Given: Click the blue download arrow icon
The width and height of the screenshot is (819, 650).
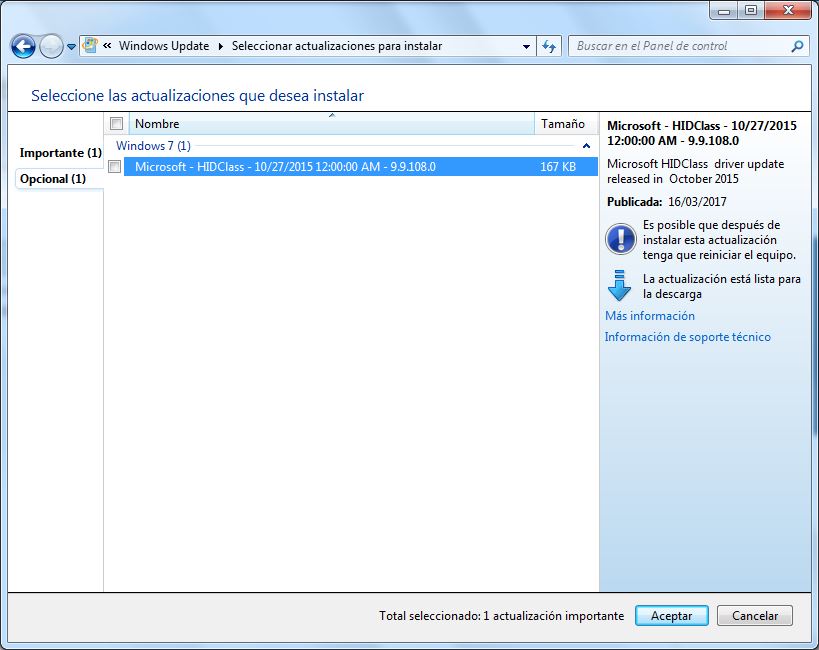Looking at the screenshot, I should point(619,285).
